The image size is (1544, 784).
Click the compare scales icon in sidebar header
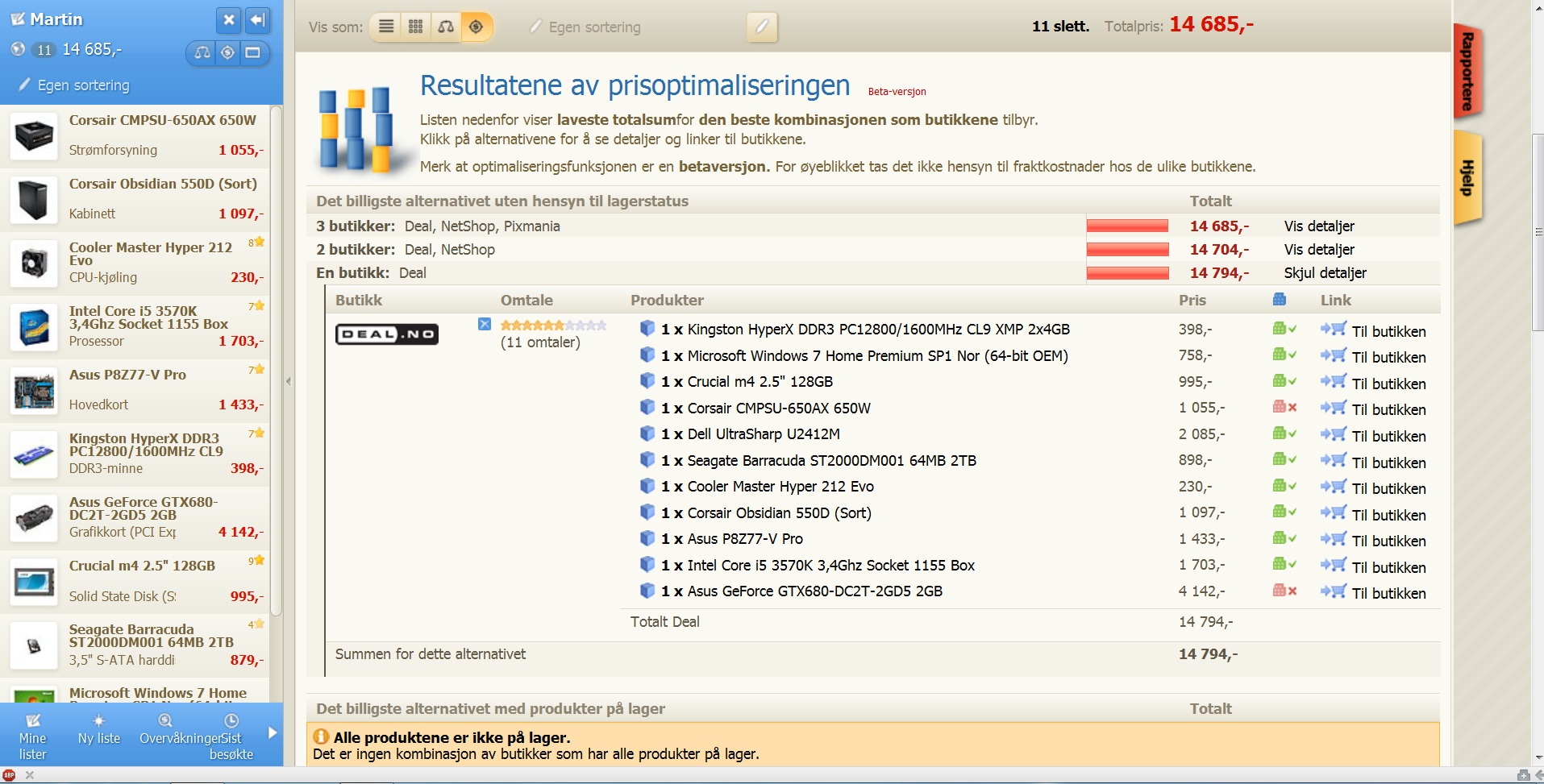[202, 52]
